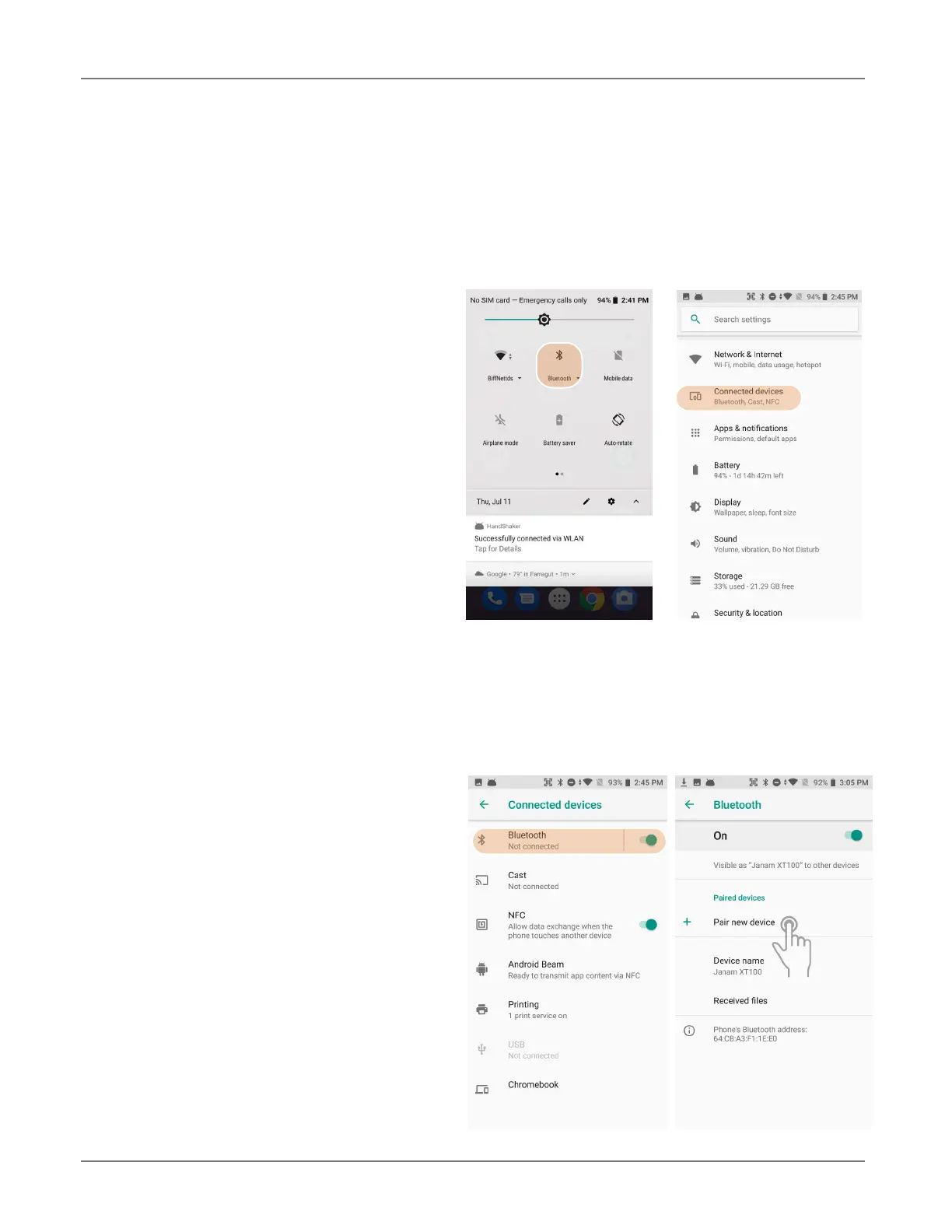This screenshot has height=1232, width=952.
Task: Open the Chrome app in dock
Action: (592, 599)
